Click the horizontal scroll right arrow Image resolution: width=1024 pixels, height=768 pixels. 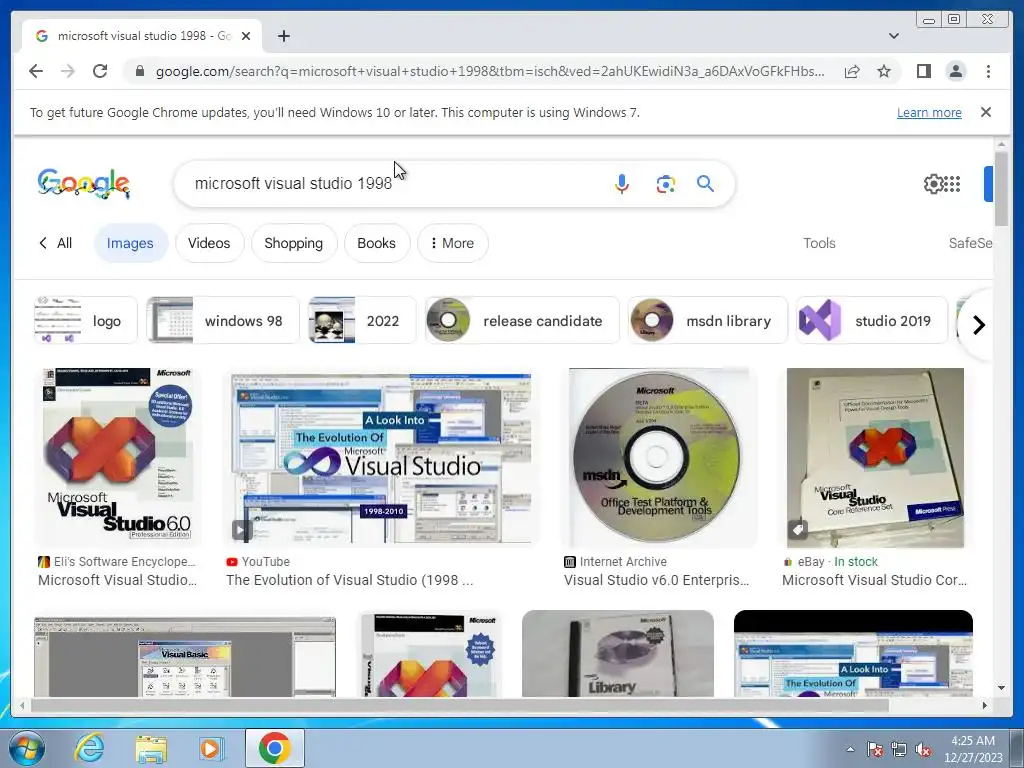click(x=985, y=705)
